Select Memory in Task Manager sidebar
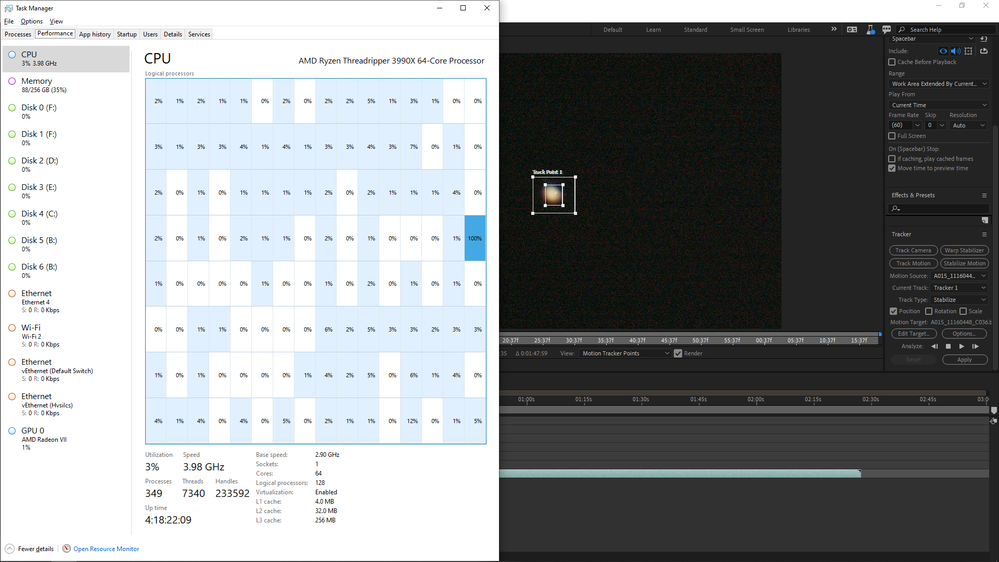Image resolution: width=999 pixels, height=562 pixels. pos(66,85)
